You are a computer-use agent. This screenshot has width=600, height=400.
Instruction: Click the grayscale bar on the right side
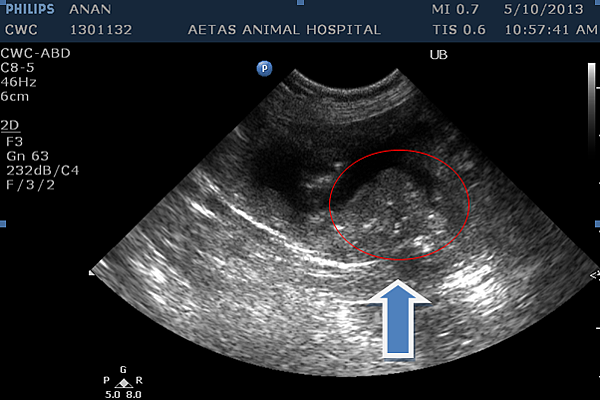click(592, 105)
